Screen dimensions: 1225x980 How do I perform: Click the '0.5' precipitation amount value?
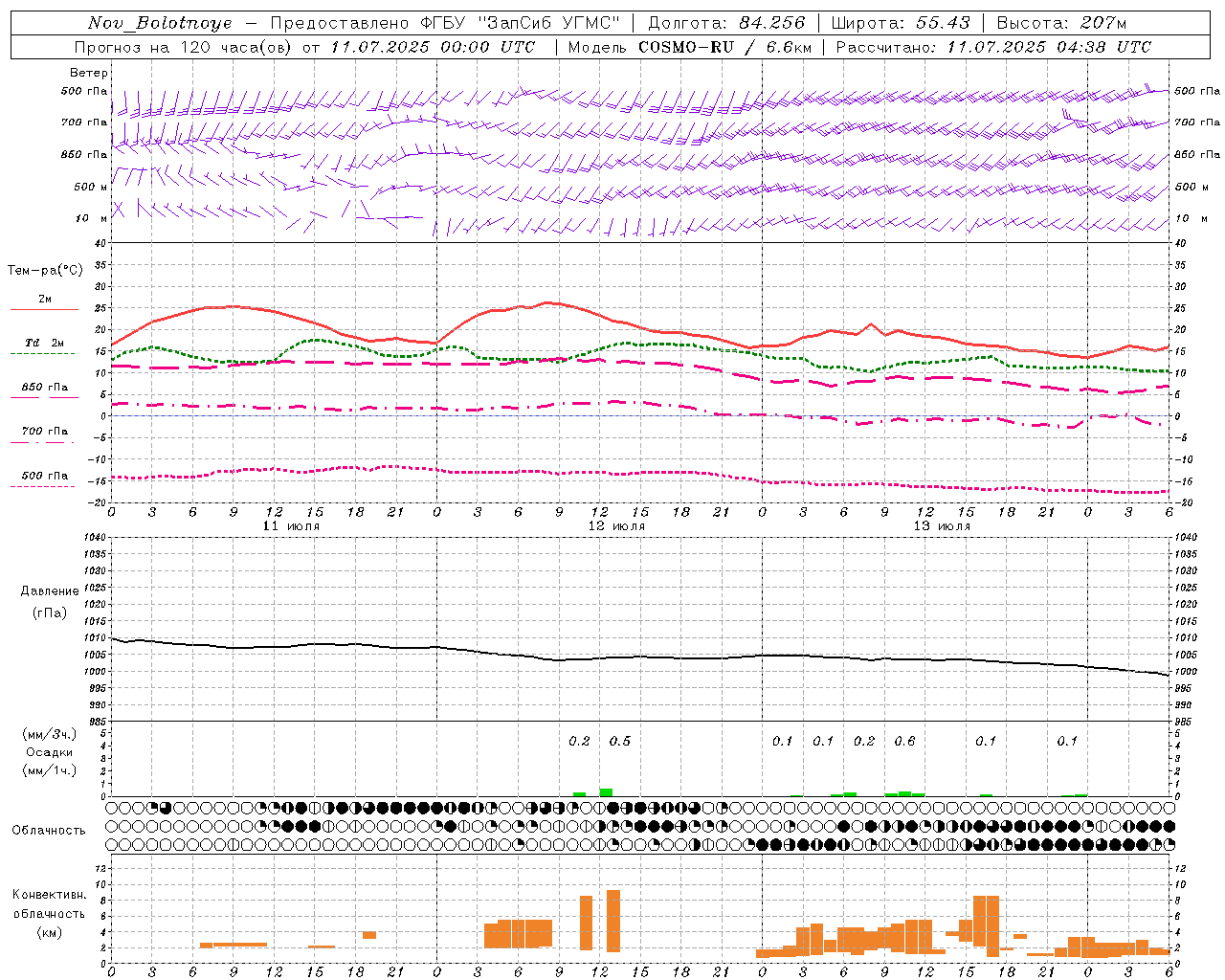(620, 742)
